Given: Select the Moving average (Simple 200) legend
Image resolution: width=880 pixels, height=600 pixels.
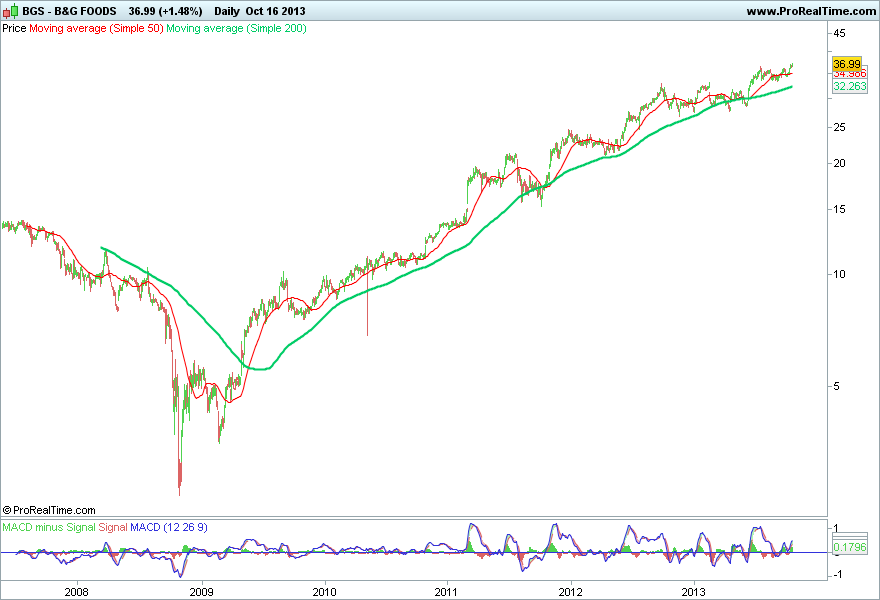Looking at the screenshot, I should point(236,28).
